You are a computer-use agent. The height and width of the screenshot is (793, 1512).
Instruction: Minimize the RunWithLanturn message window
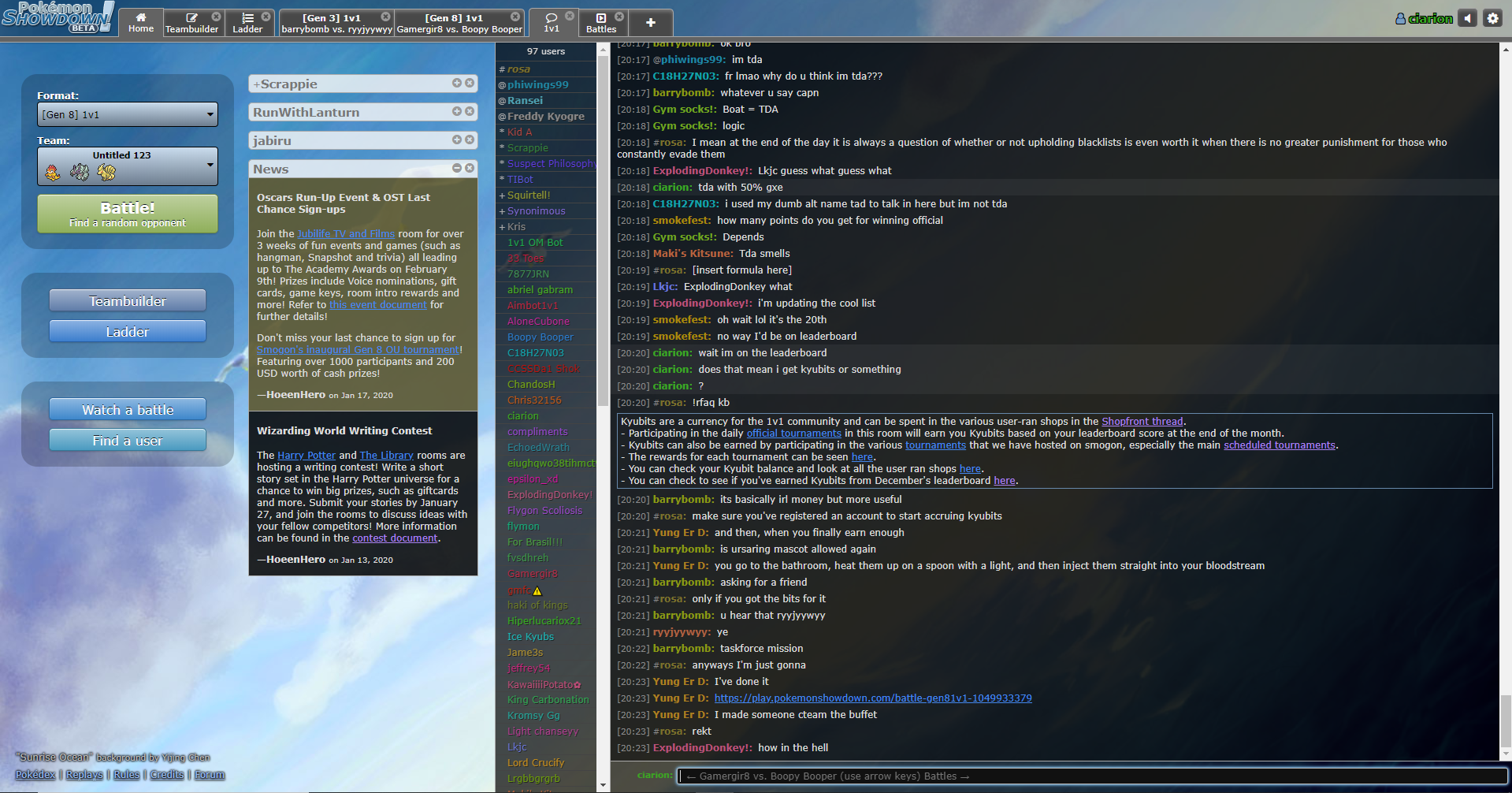point(457,111)
